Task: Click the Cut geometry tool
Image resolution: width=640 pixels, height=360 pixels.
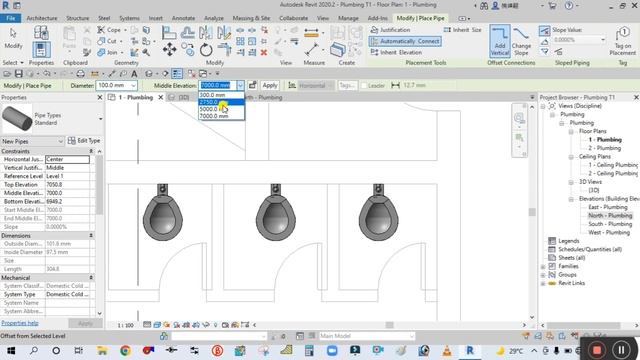Action: coord(107,41)
